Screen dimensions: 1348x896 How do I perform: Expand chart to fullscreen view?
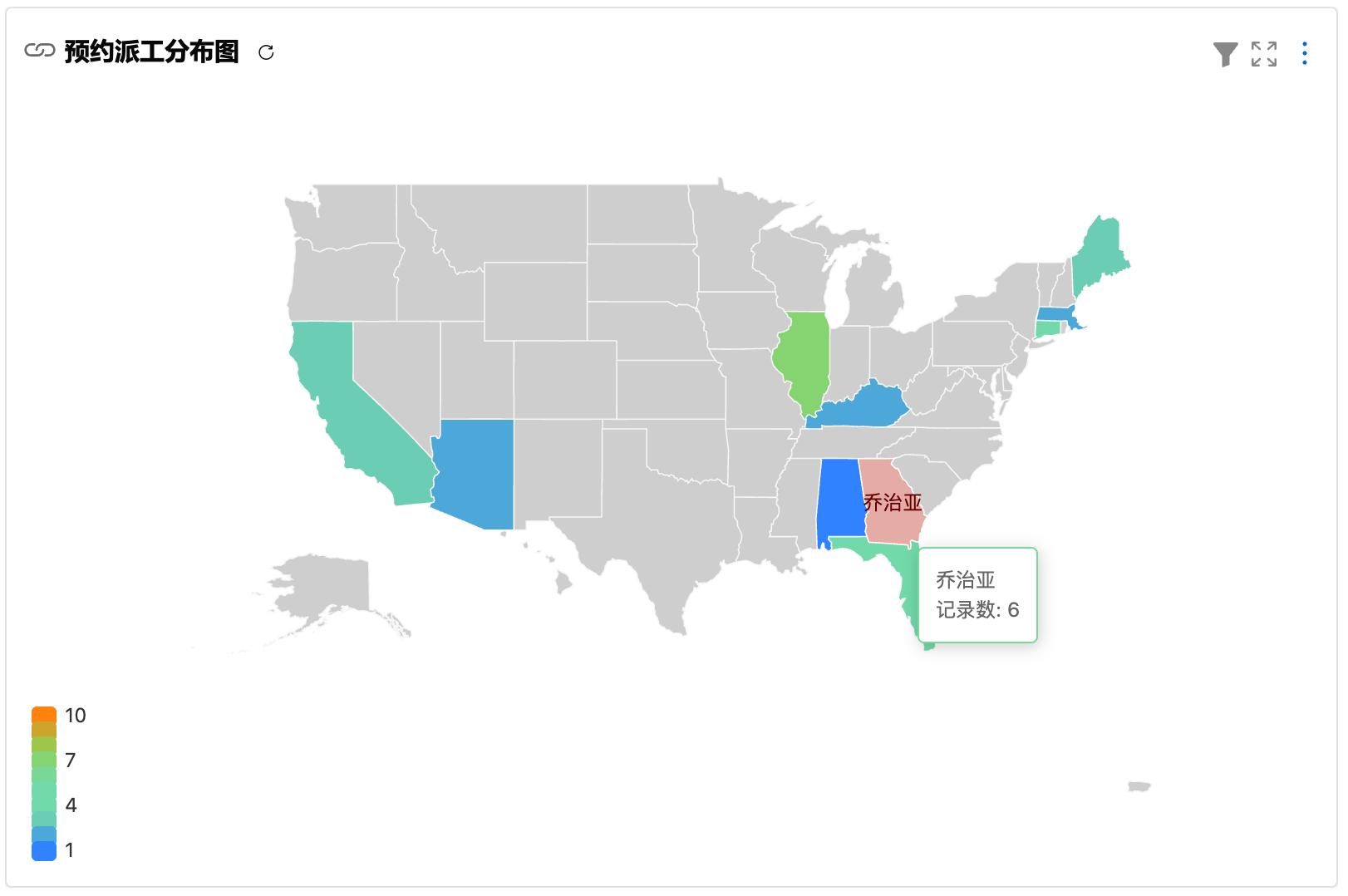click(1264, 54)
